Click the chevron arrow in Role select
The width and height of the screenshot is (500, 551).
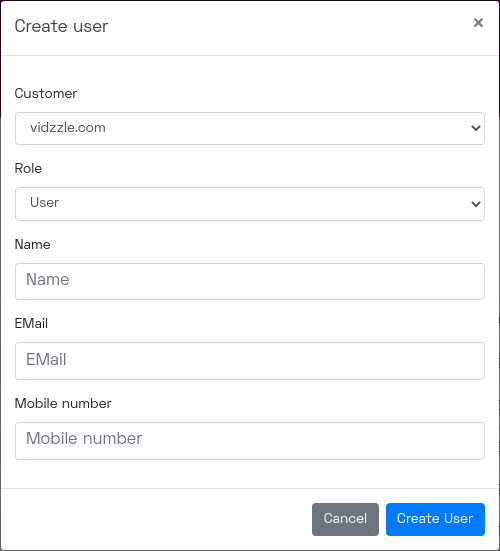476,204
